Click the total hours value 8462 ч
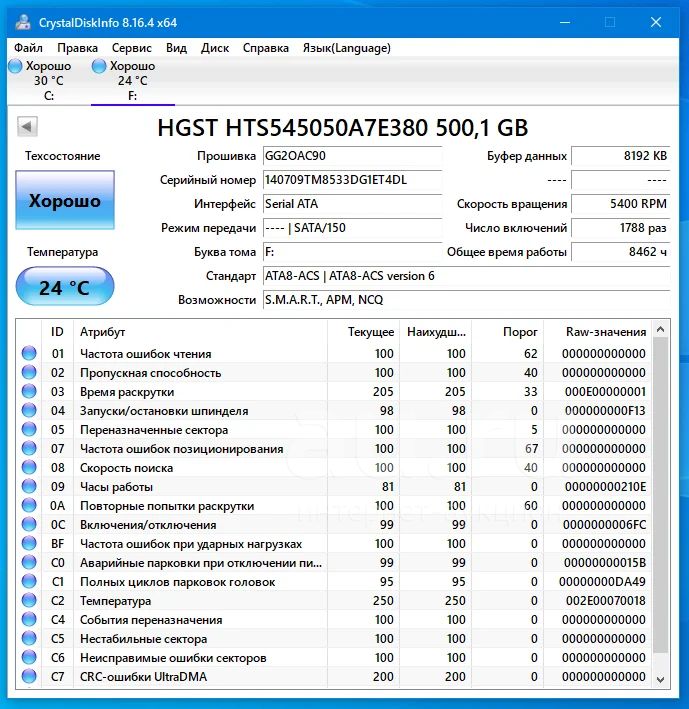689x709 pixels. (620, 252)
